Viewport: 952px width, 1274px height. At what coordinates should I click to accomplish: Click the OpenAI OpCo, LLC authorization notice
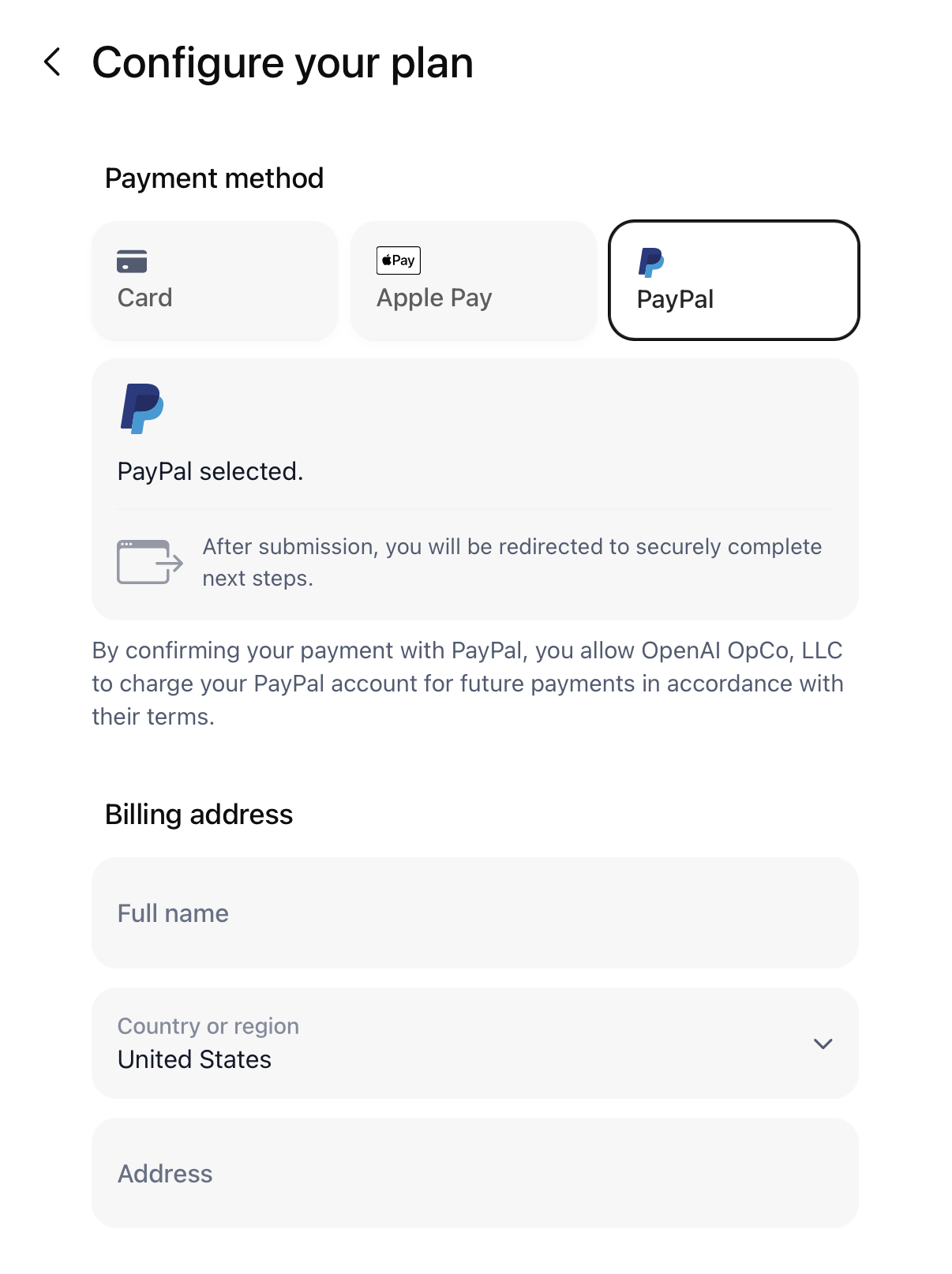pyautogui.click(x=468, y=684)
